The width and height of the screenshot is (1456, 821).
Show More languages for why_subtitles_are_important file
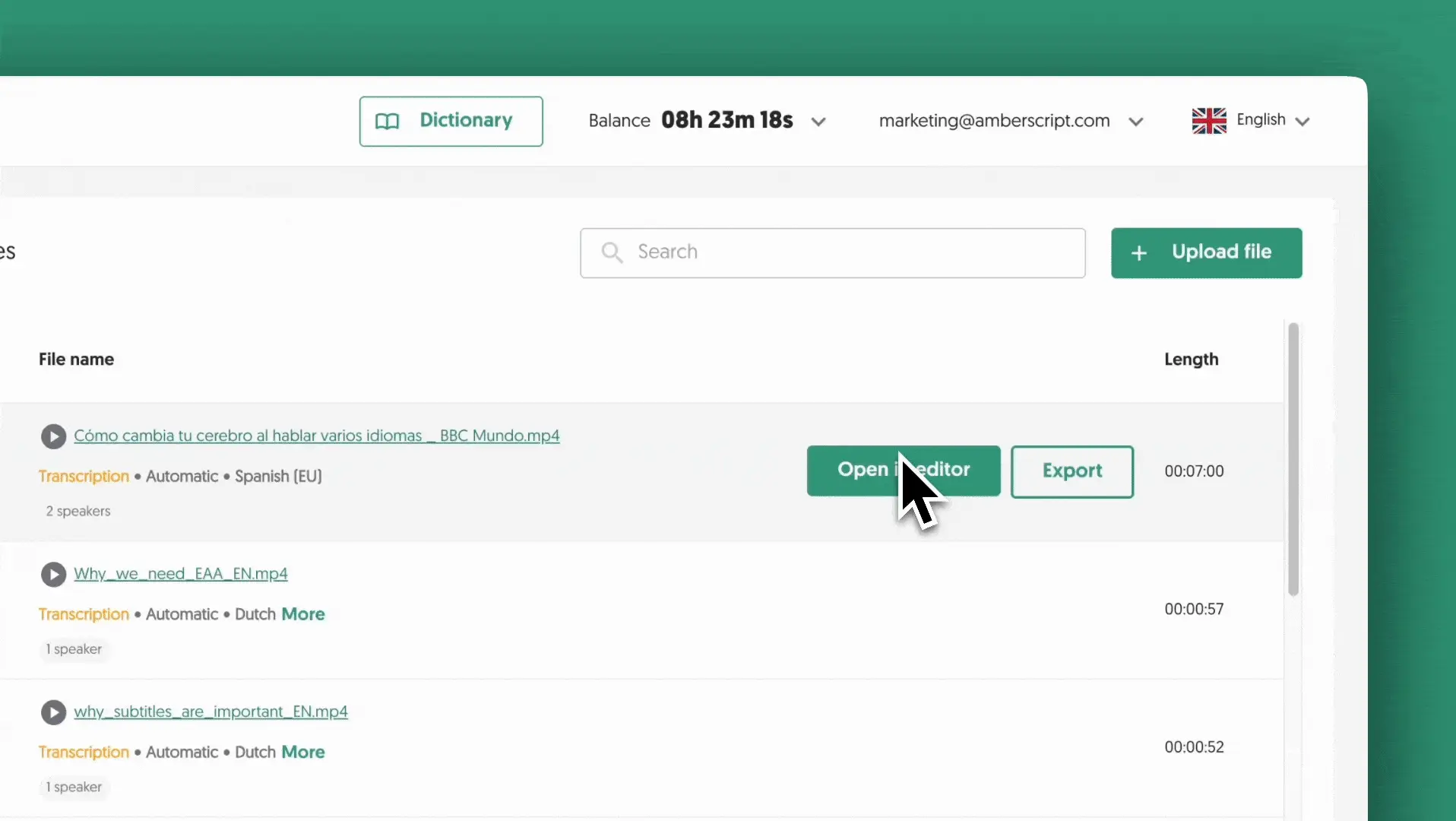click(302, 752)
